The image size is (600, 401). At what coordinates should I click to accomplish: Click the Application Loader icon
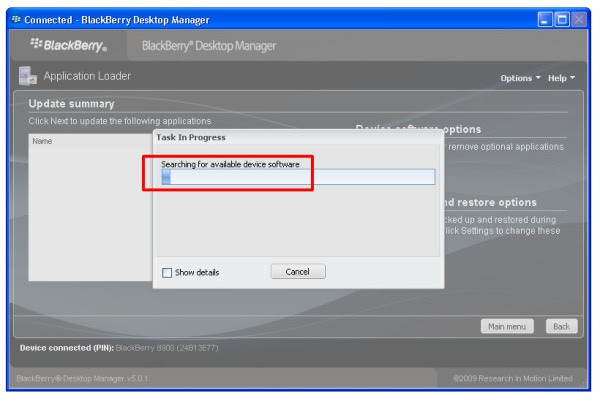[x=28, y=76]
